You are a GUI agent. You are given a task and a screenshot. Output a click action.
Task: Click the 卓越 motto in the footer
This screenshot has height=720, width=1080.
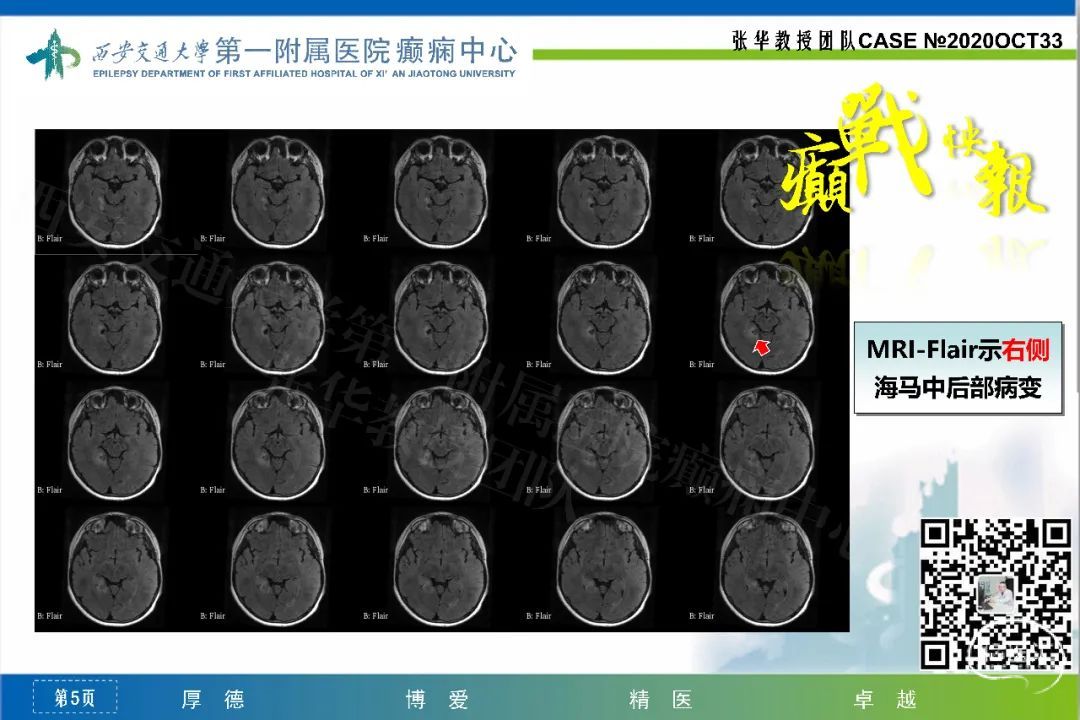[x=885, y=699]
